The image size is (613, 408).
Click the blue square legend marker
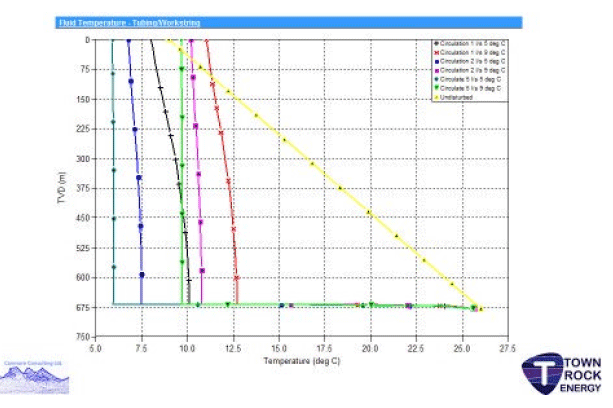pos(436,61)
